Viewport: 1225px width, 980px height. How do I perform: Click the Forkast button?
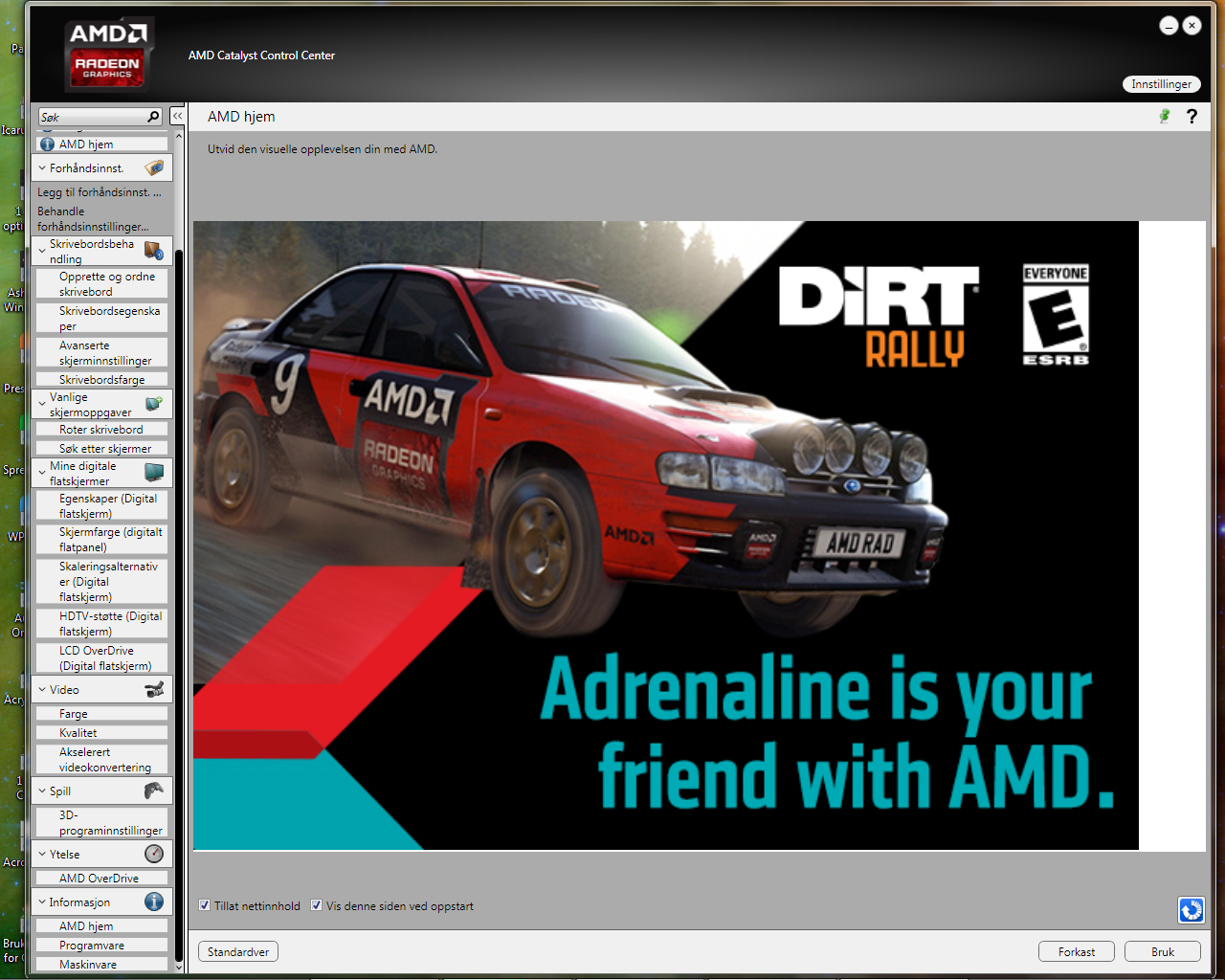pyautogui.click(x=1077, y=951)
